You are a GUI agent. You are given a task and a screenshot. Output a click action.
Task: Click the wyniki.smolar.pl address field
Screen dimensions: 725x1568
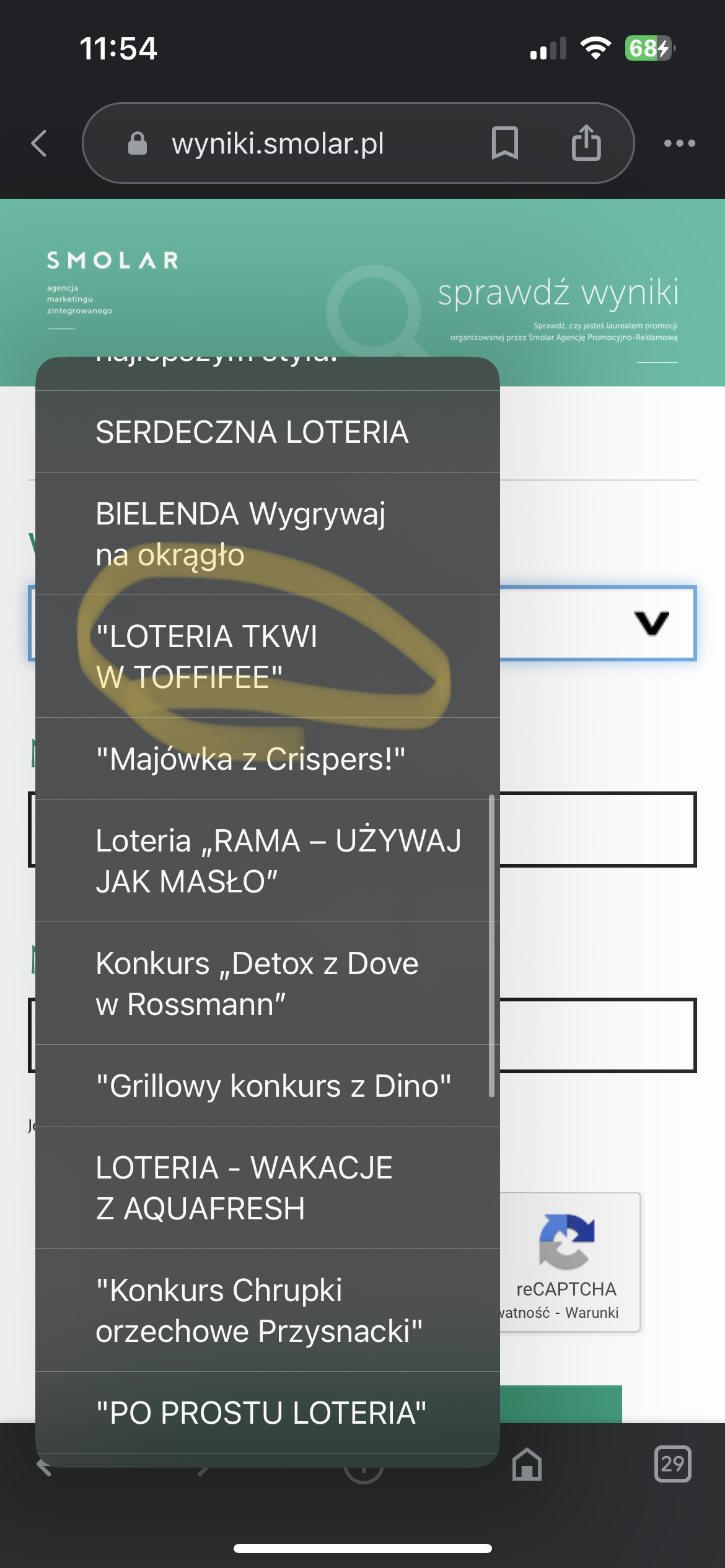point(278,144)
